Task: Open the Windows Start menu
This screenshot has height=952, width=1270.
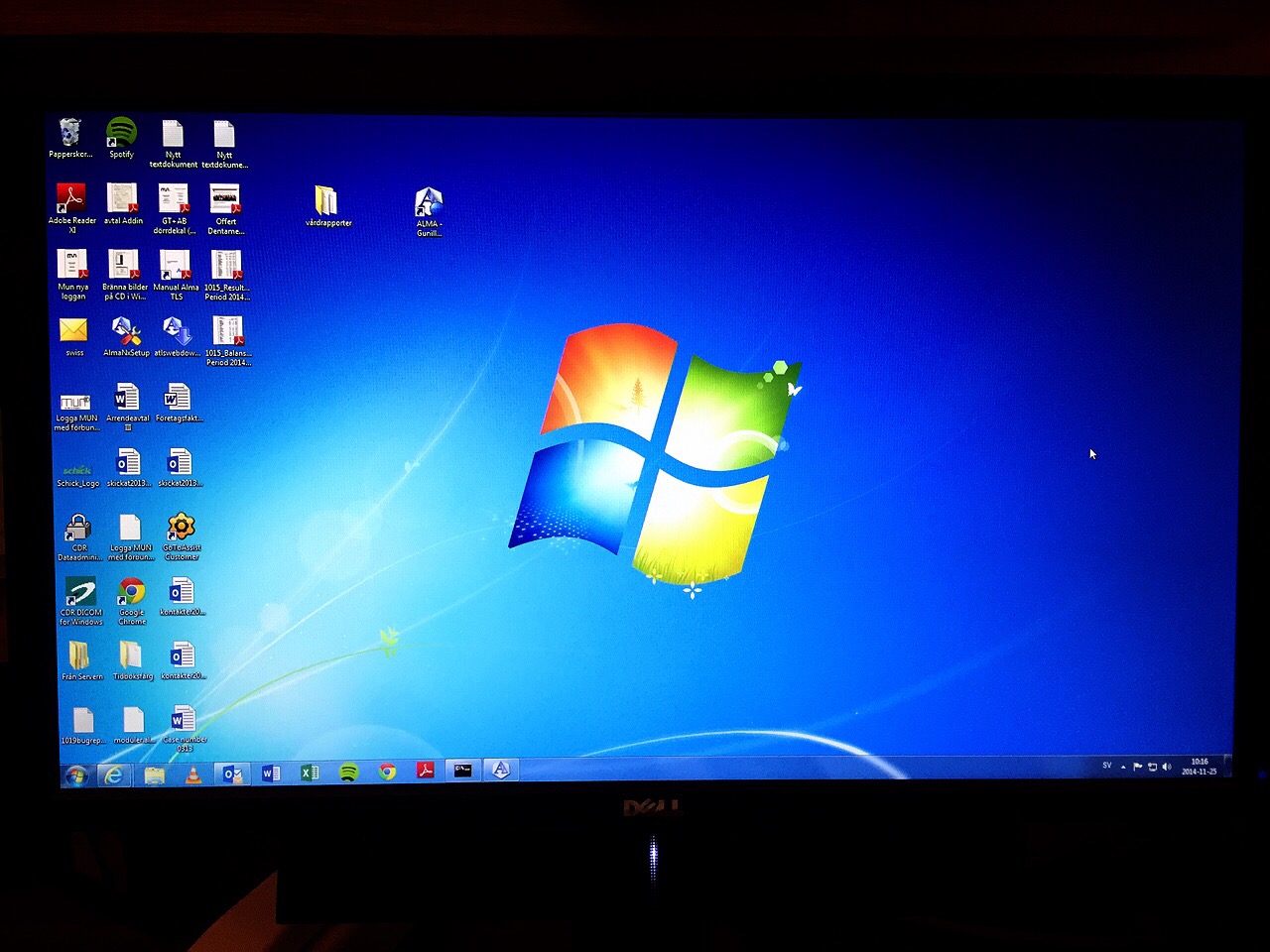Action: (x=75, y=775)
